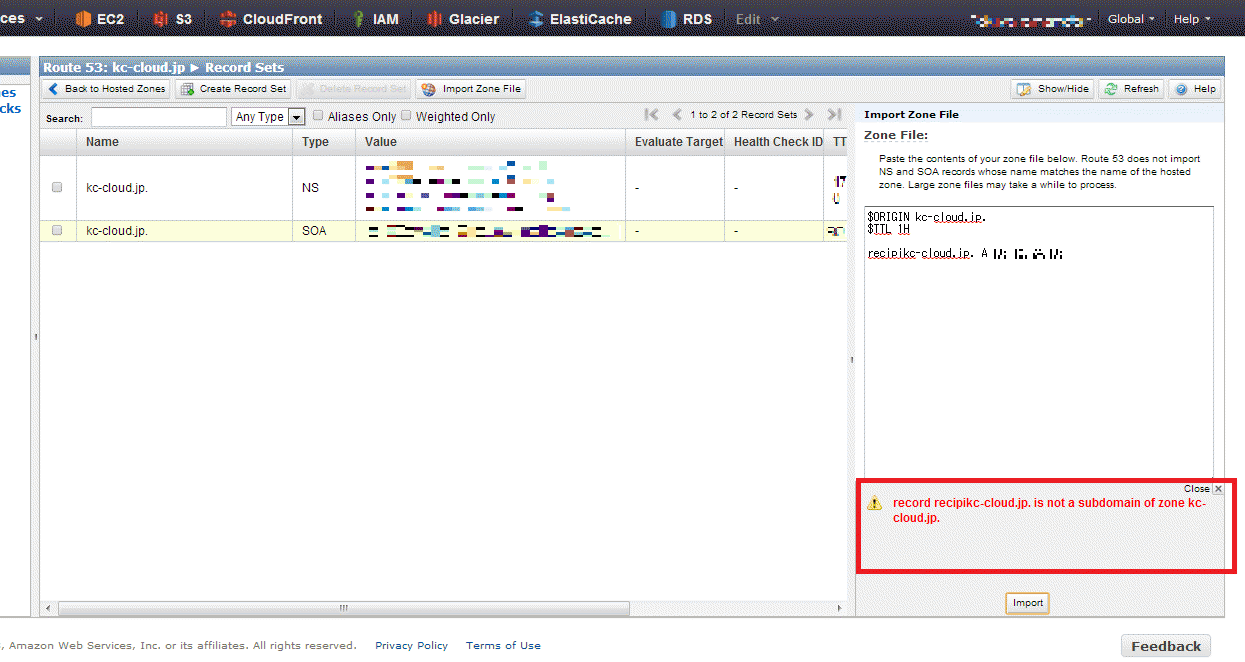
Task: Open the Global region dropdown
Action: 1131,19
